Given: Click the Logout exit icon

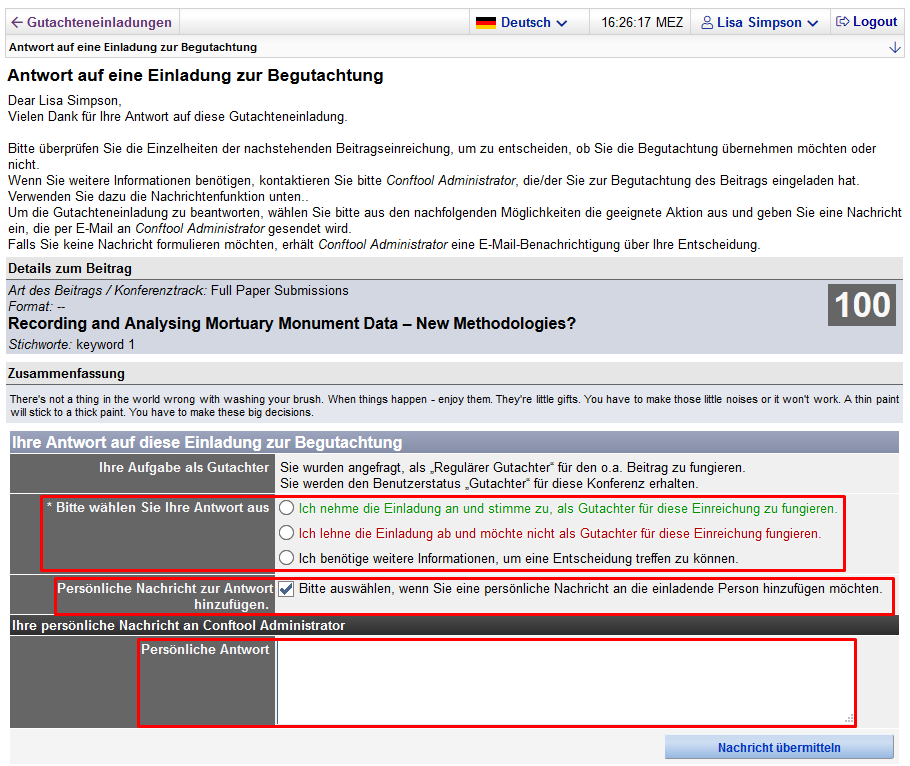Looking at the screenshot, I should (842, 22).
